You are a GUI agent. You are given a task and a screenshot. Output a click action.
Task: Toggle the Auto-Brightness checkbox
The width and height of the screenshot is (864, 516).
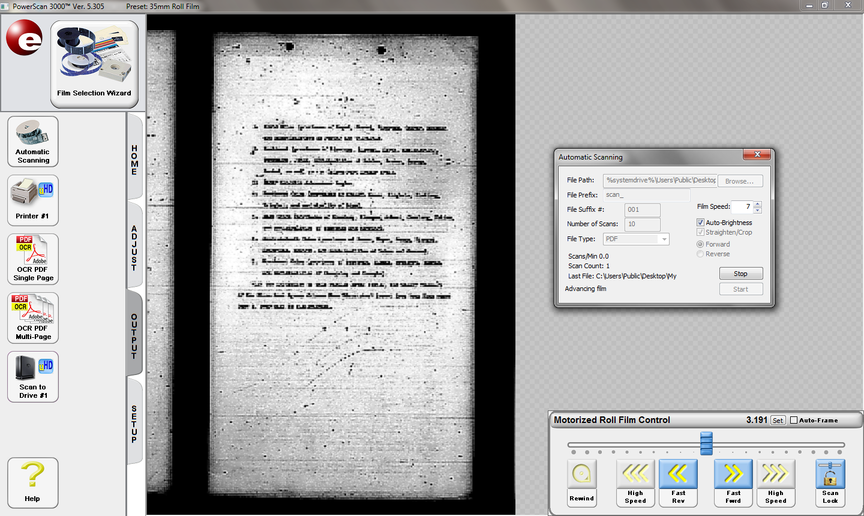(701, 222)
